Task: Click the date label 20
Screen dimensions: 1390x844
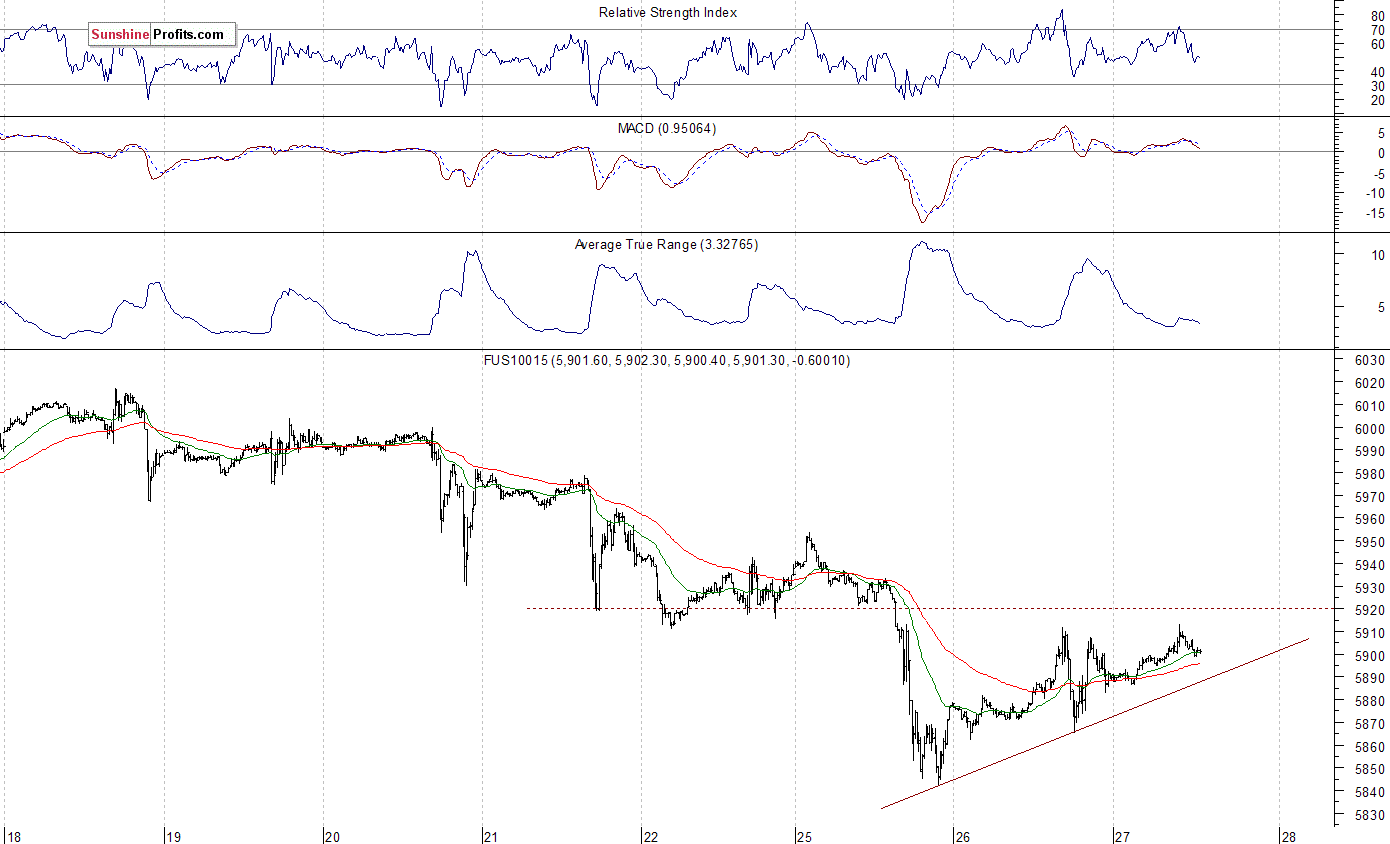Action: click(332, 836)
